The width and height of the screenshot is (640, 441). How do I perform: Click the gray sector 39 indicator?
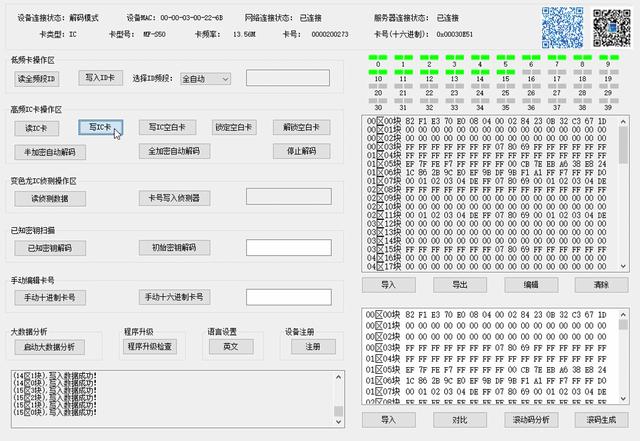[x=608, y=101]
